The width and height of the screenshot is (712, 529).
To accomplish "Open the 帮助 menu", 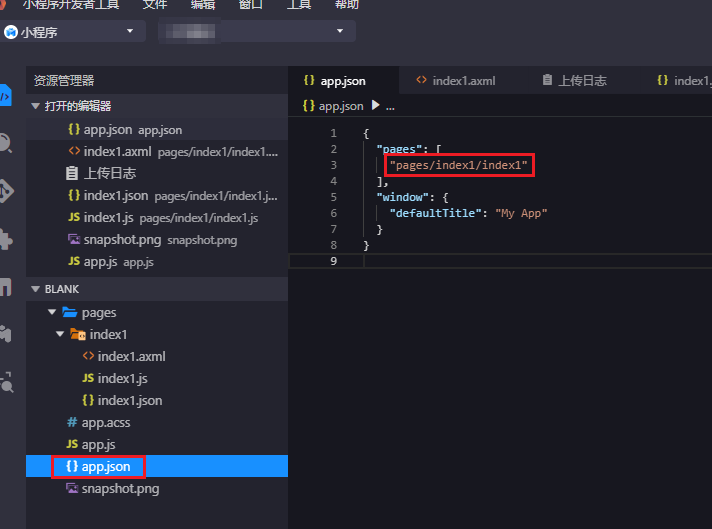I will pyautogui.click(x=347, y=5).
